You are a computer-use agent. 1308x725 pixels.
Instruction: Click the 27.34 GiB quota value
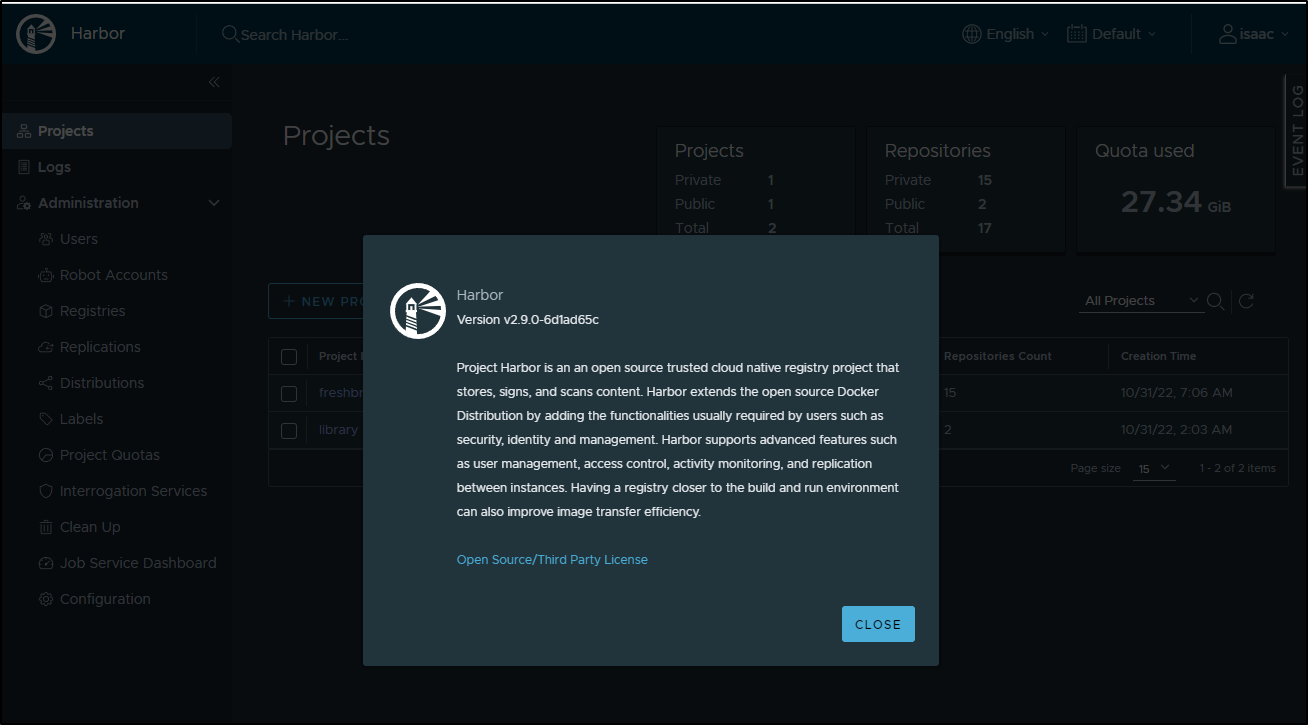[1175, 202]
